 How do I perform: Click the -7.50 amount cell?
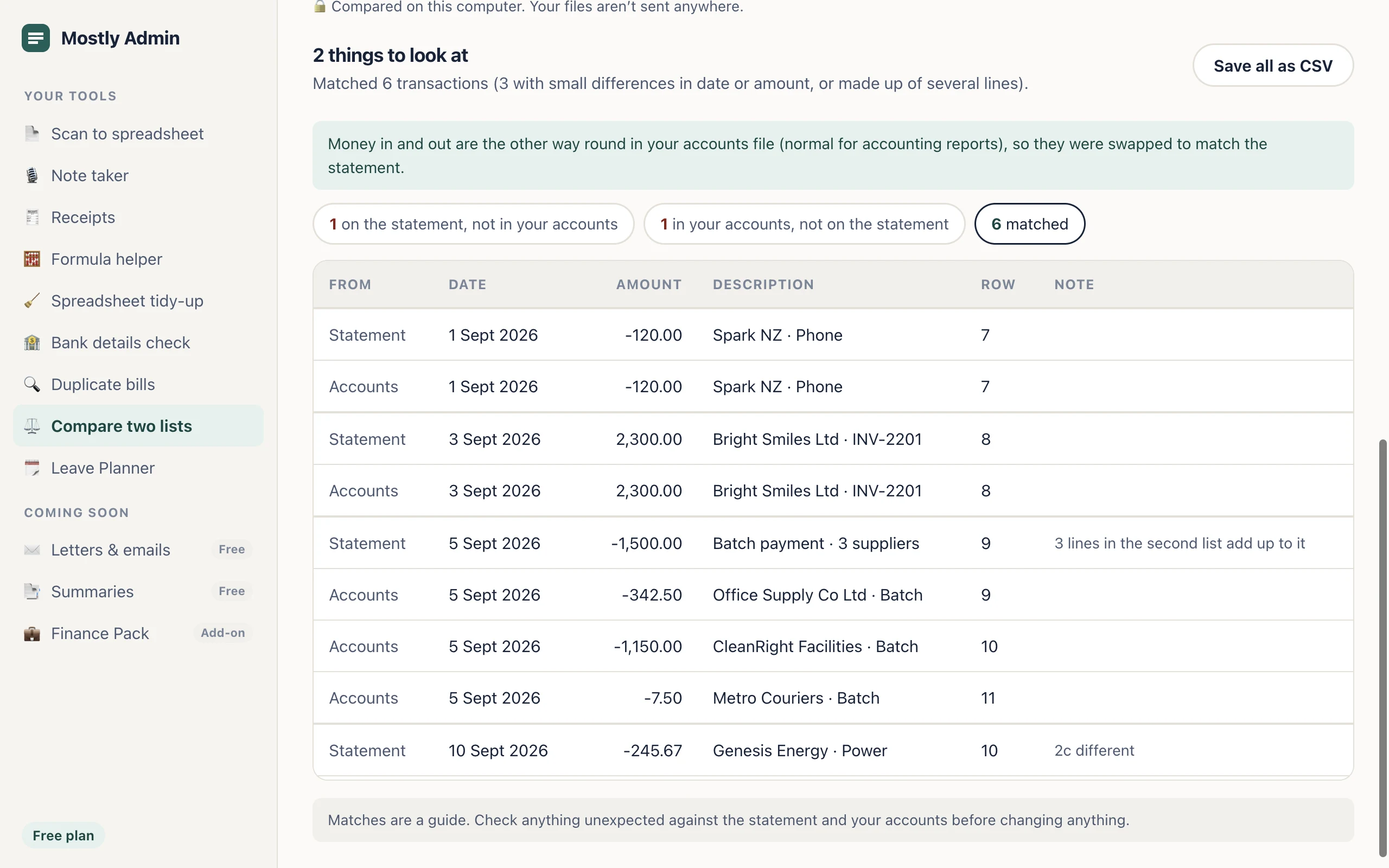click(x=663, y=699)
